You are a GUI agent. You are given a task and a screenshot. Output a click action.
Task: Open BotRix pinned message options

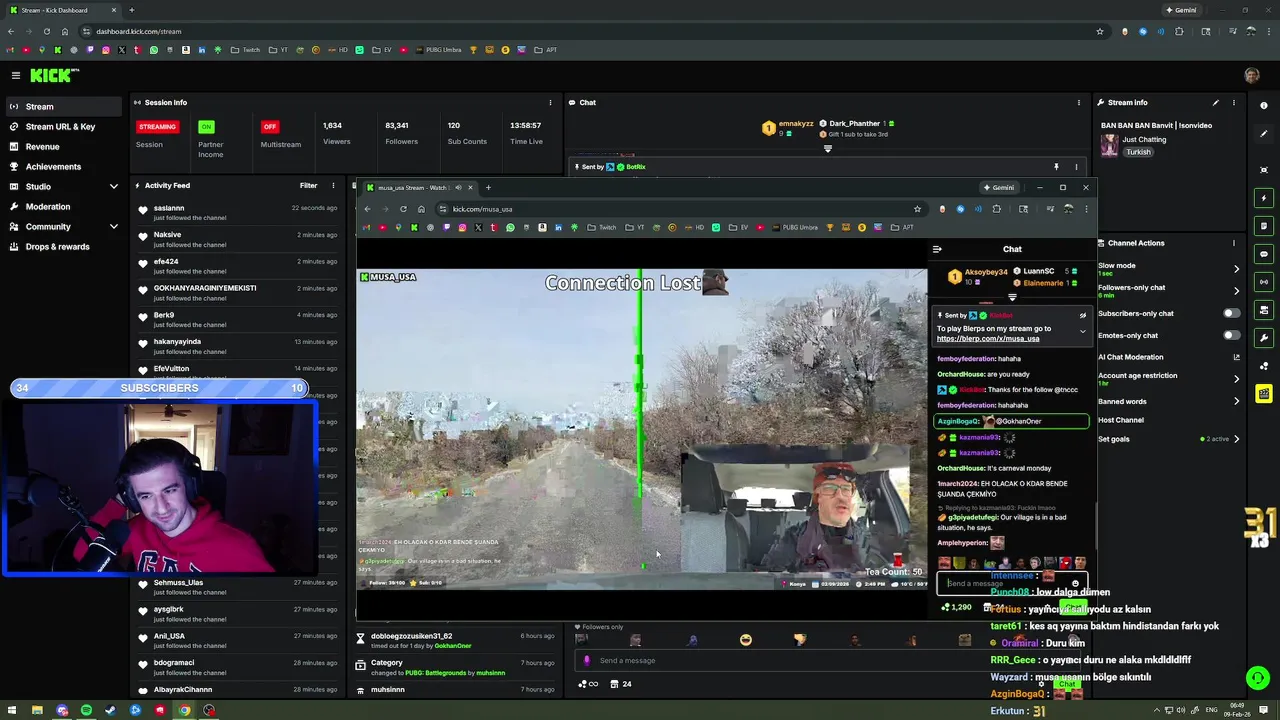click(x=1076, y=167)
